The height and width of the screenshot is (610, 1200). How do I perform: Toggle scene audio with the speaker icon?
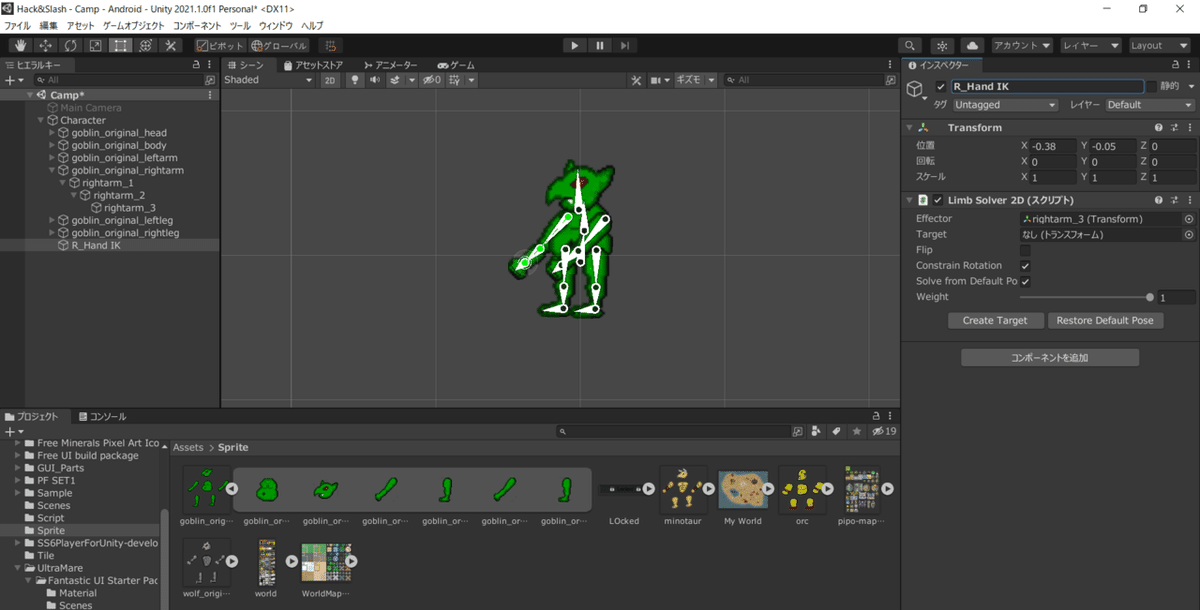374,80
